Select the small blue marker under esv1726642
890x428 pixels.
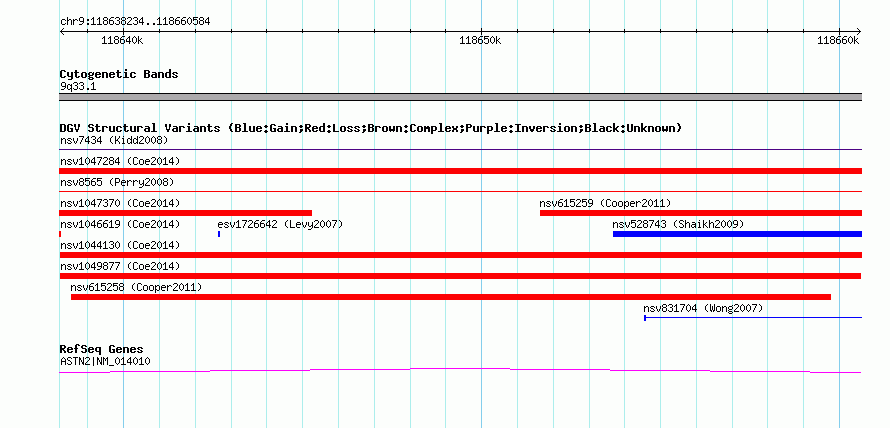coord(219,234)
